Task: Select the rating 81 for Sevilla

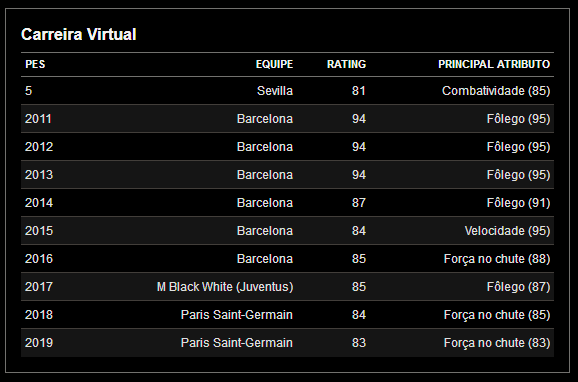Action: [x=359, y=91]
